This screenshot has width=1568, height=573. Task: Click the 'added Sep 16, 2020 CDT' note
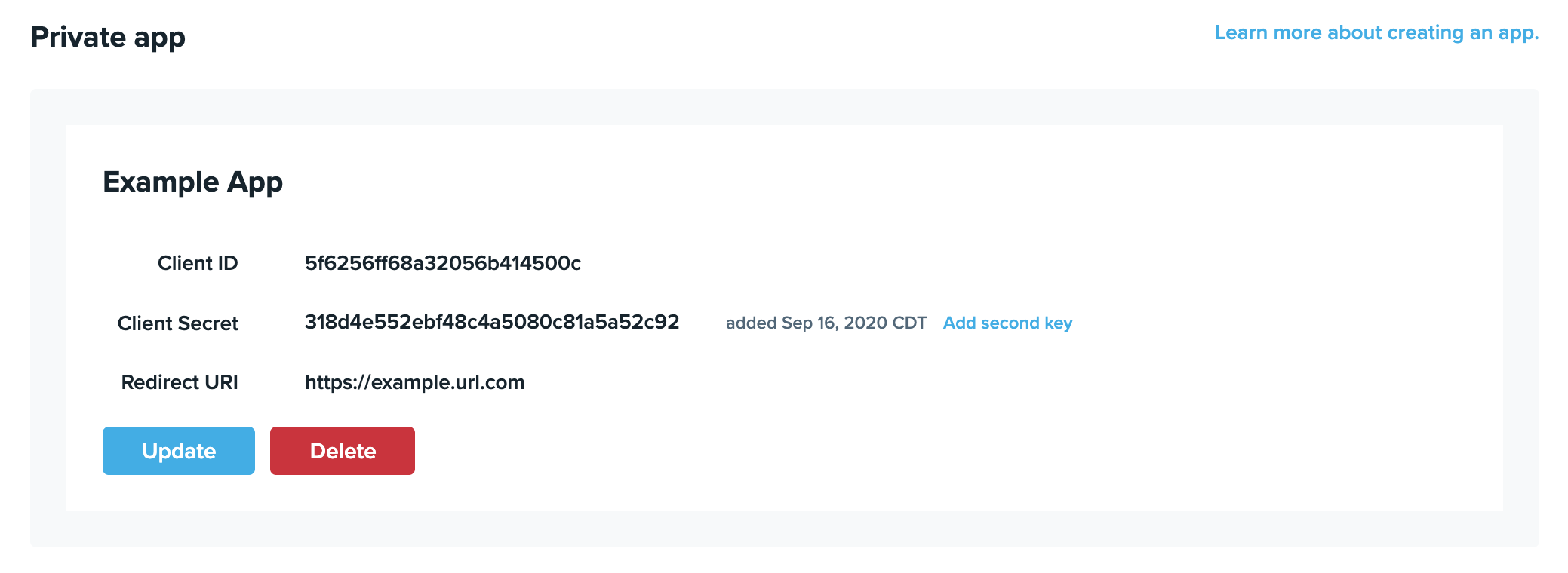point(826,323)
